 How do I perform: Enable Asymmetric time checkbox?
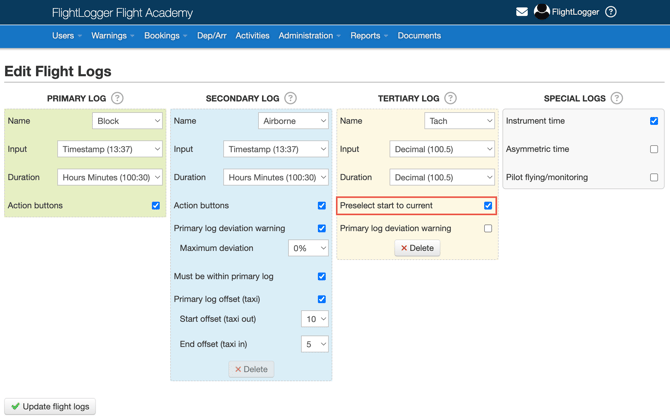tap(654, 149)
